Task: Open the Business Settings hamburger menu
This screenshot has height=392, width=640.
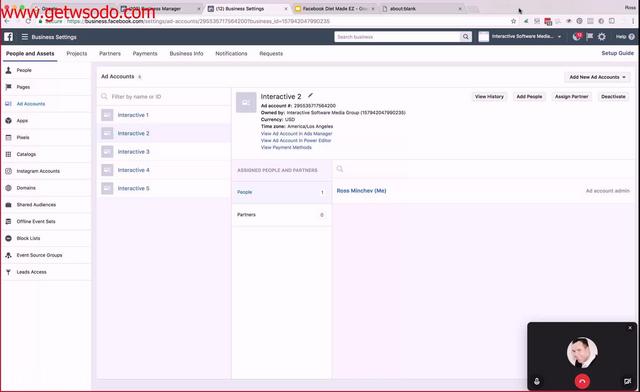Action: pyautogui.click(x=25, y=37)
